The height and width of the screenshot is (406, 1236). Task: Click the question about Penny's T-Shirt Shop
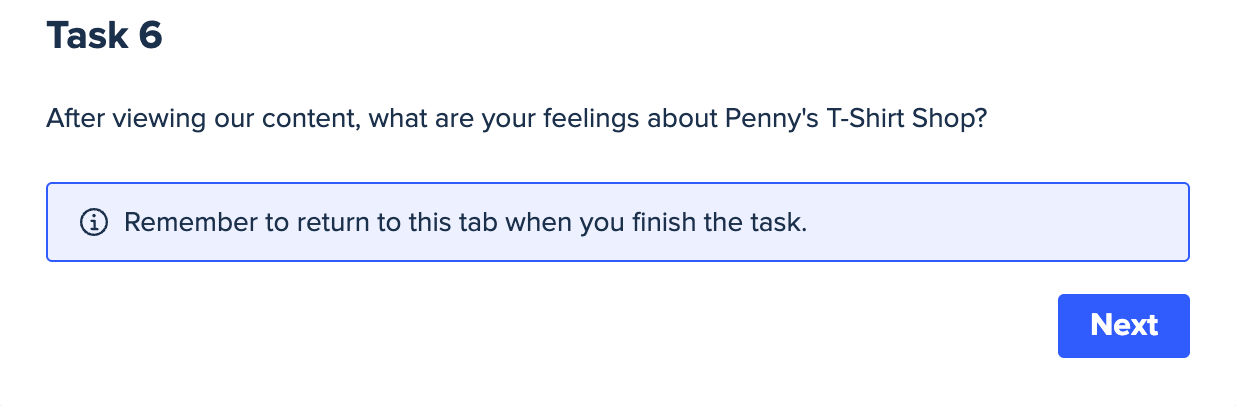coord(517,121)
